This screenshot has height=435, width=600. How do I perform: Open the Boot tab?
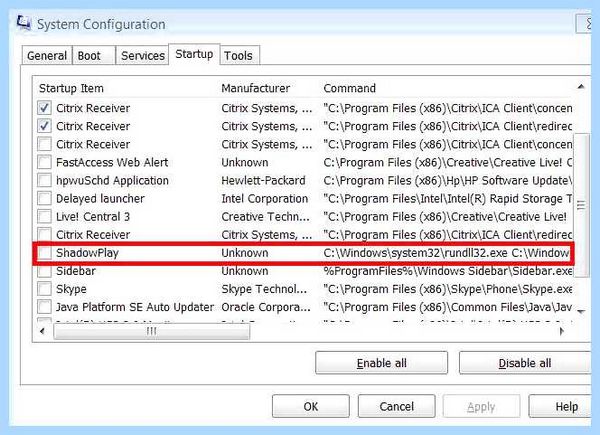pos(94,56)
